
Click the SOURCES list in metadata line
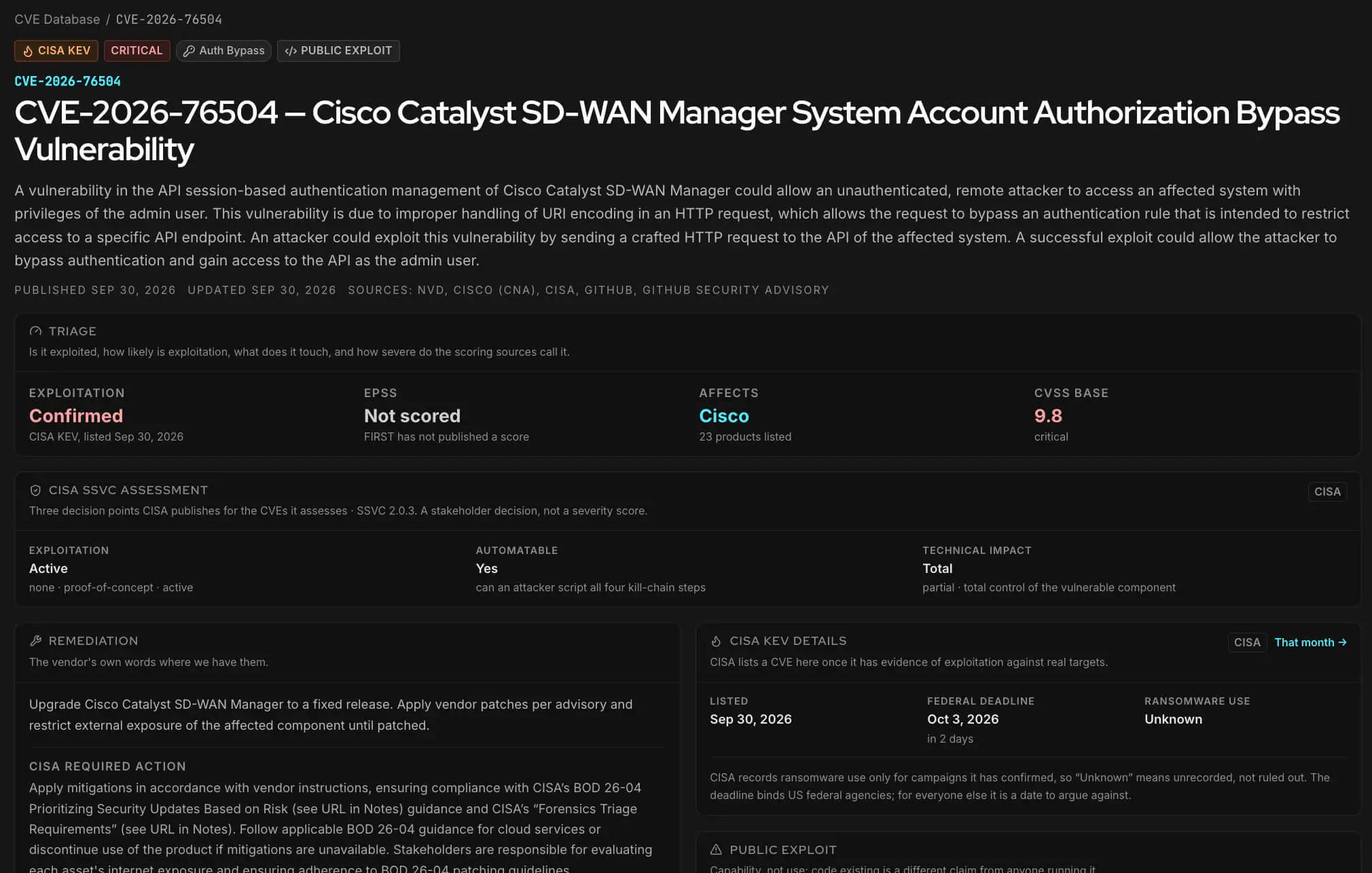(588, 290)
